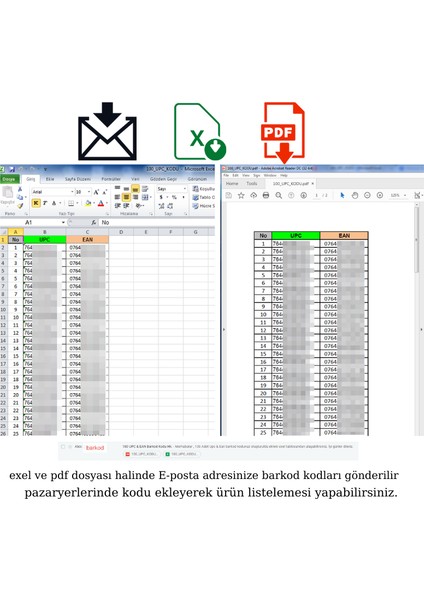Open the Arial font name dropdown
Viewport: 424px width, 600px height.
pos(72,192)
